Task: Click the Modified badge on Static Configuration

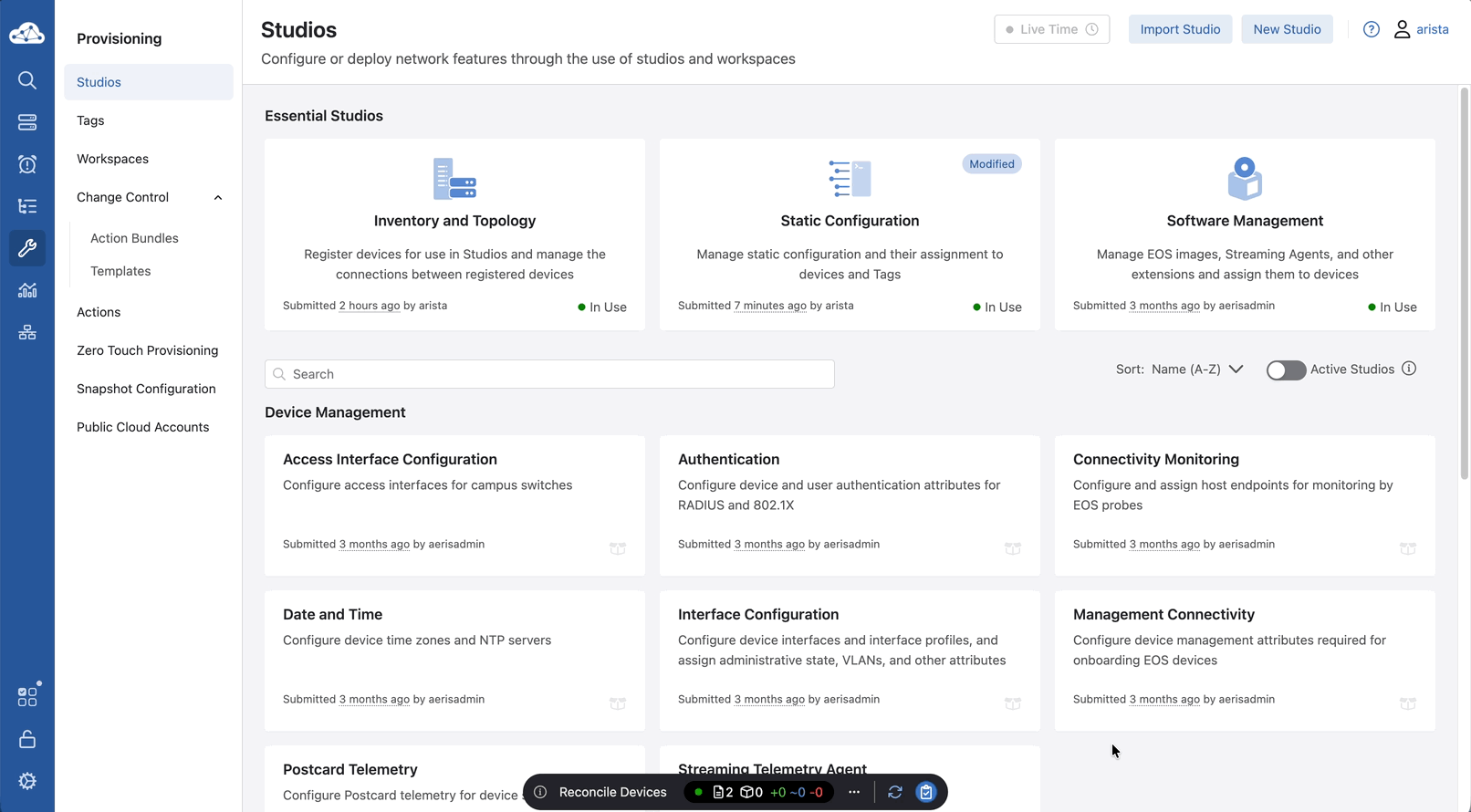Action: coord(992,164)
